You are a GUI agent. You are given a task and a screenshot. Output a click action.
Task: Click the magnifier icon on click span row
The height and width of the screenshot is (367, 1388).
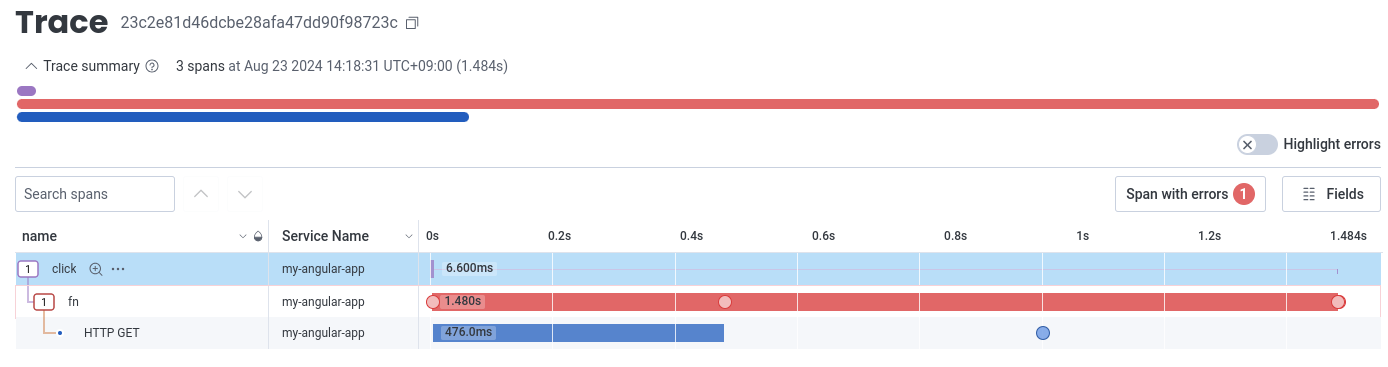pos(96,269)
